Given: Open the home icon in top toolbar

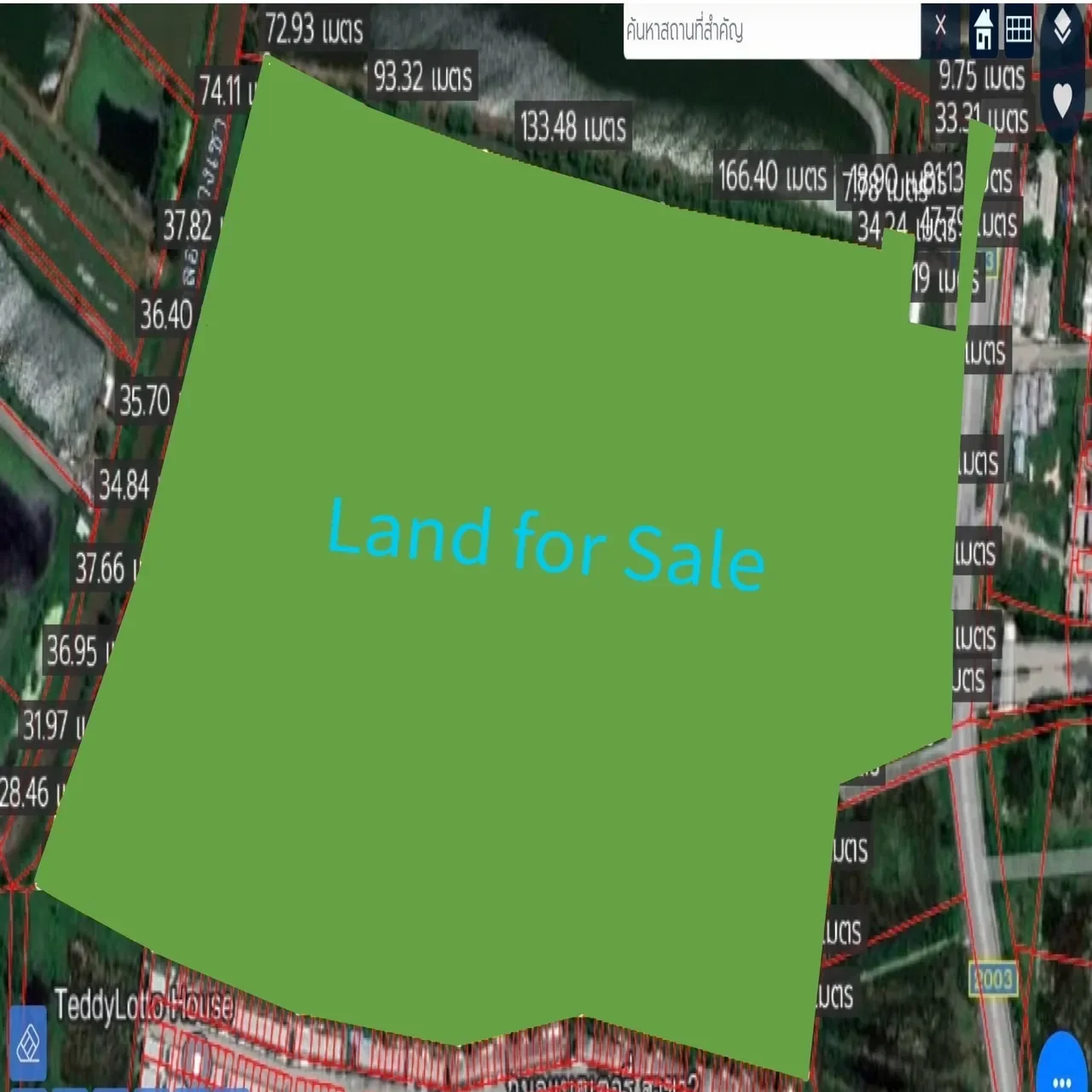Looking at the screenshot, I should pyautogui.click(x=983, y=29).
